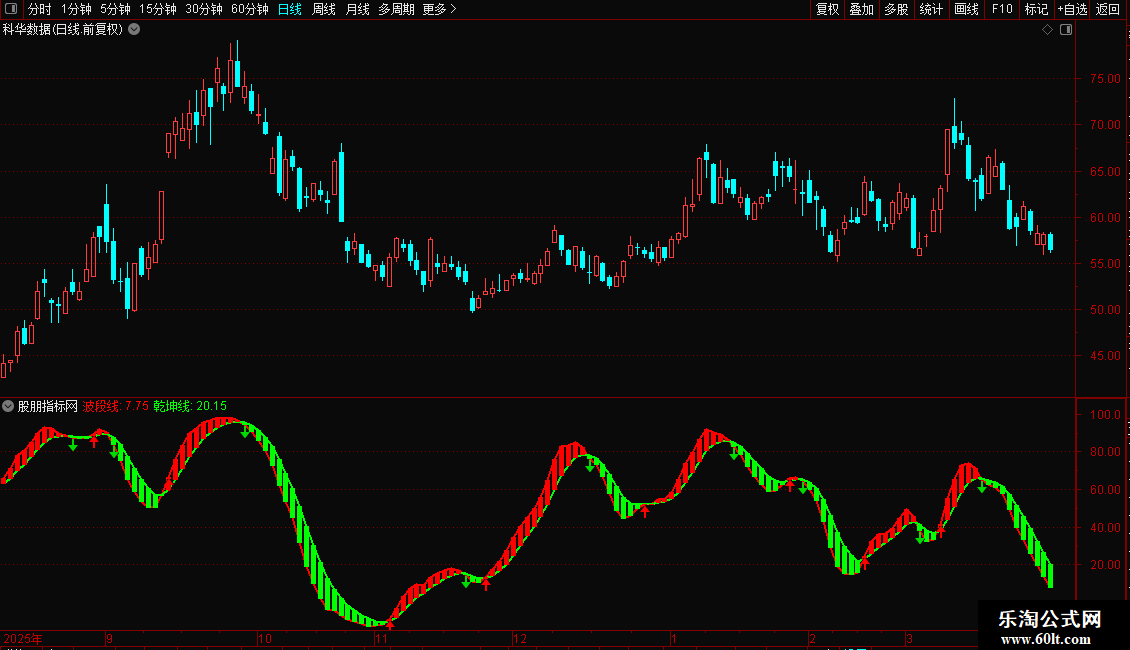This screenshot has width=1130, height=650.
Task: Click 叠加 overlay tool
Action: point(861,9)
